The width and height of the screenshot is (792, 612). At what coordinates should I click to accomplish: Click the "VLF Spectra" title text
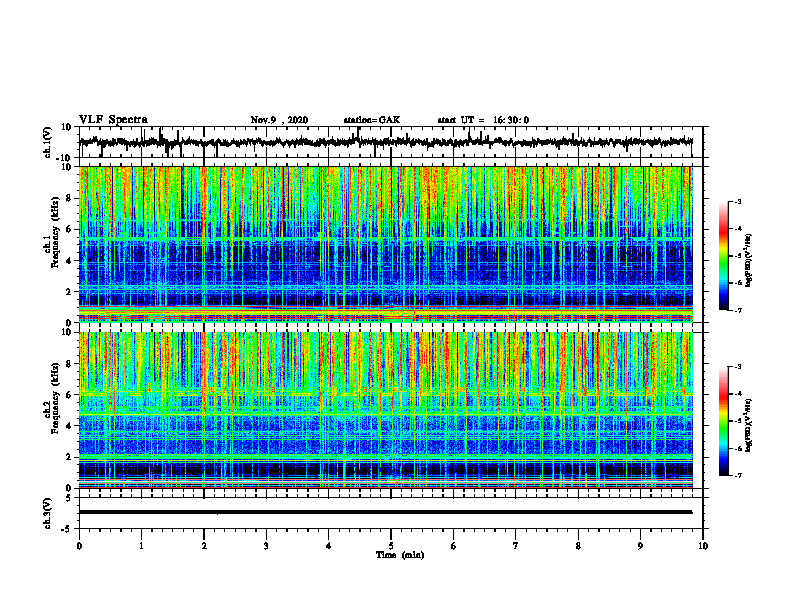click(113, 120)
